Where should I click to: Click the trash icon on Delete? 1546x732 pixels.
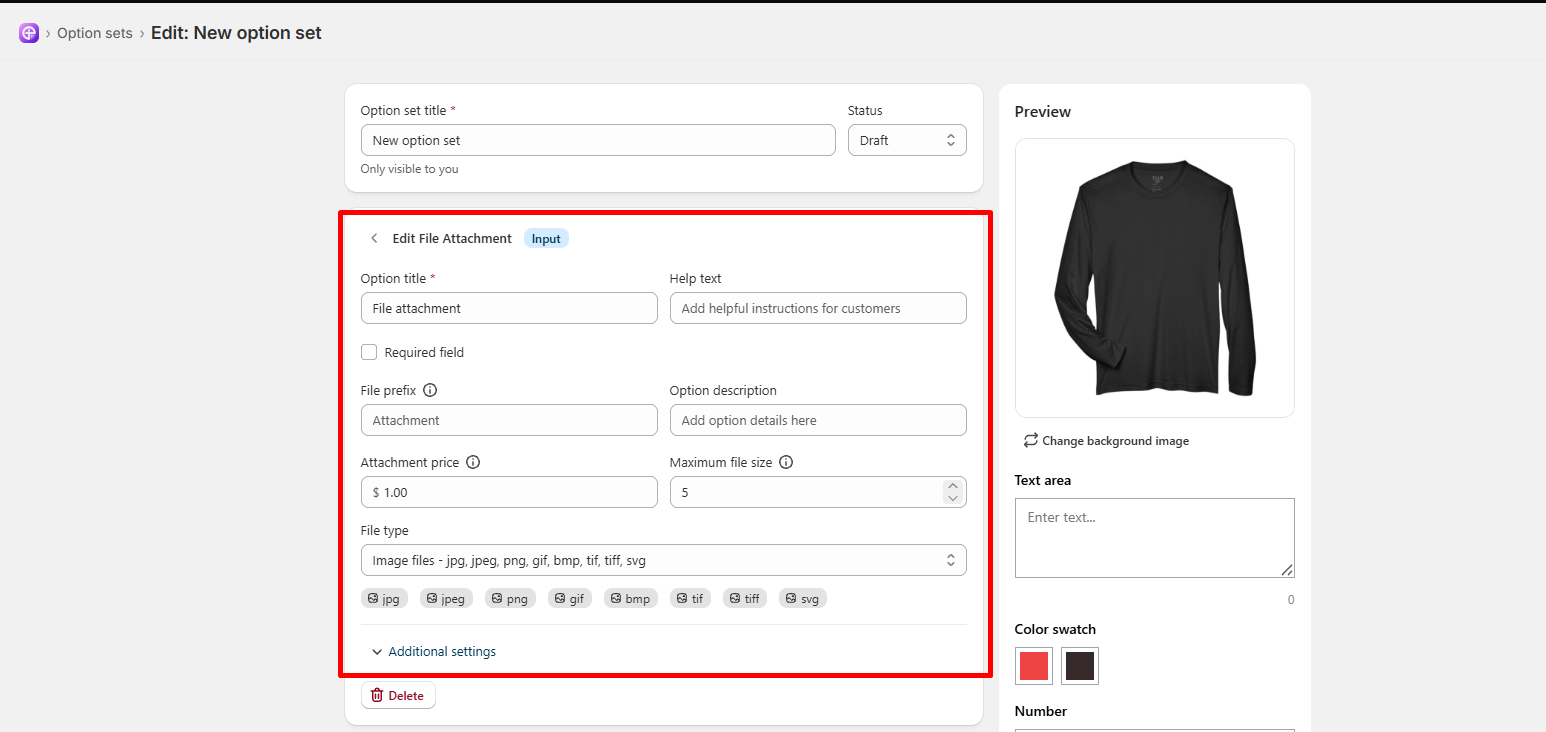pyautogui.click(x=377, y=695)
